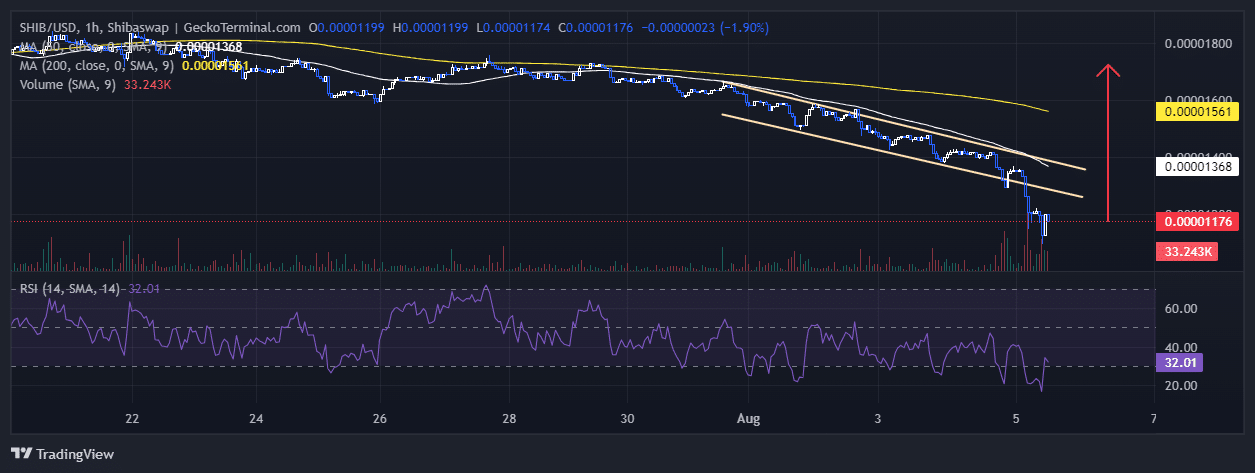Click the yellow 200 MA line on chart
This screenshot has height=473, width=1255.
(700, 75)
